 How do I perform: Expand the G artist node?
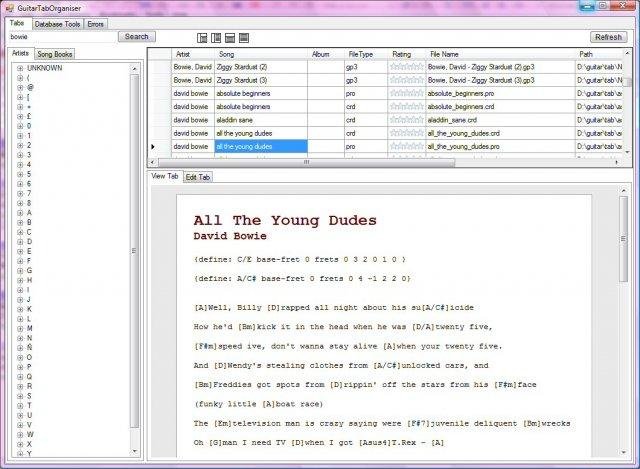click(20, 271)
